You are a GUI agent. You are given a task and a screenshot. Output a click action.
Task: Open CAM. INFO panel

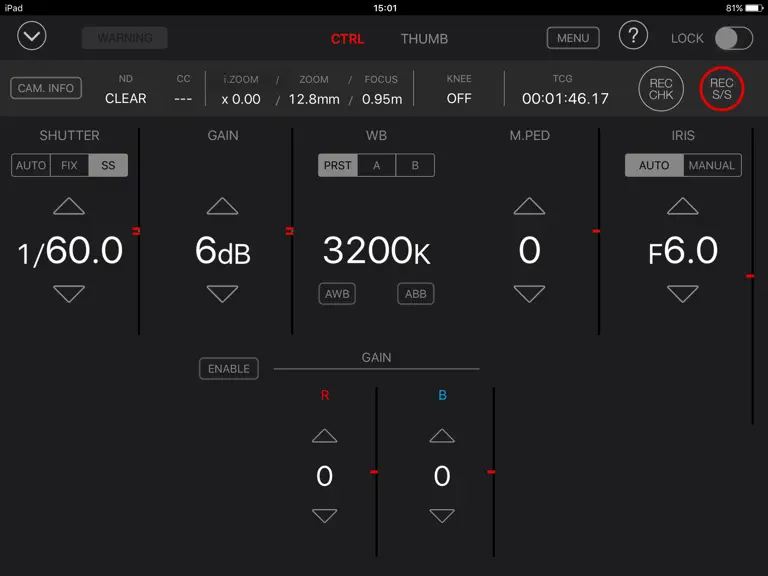pyautogui.click(x=46, y=88)
